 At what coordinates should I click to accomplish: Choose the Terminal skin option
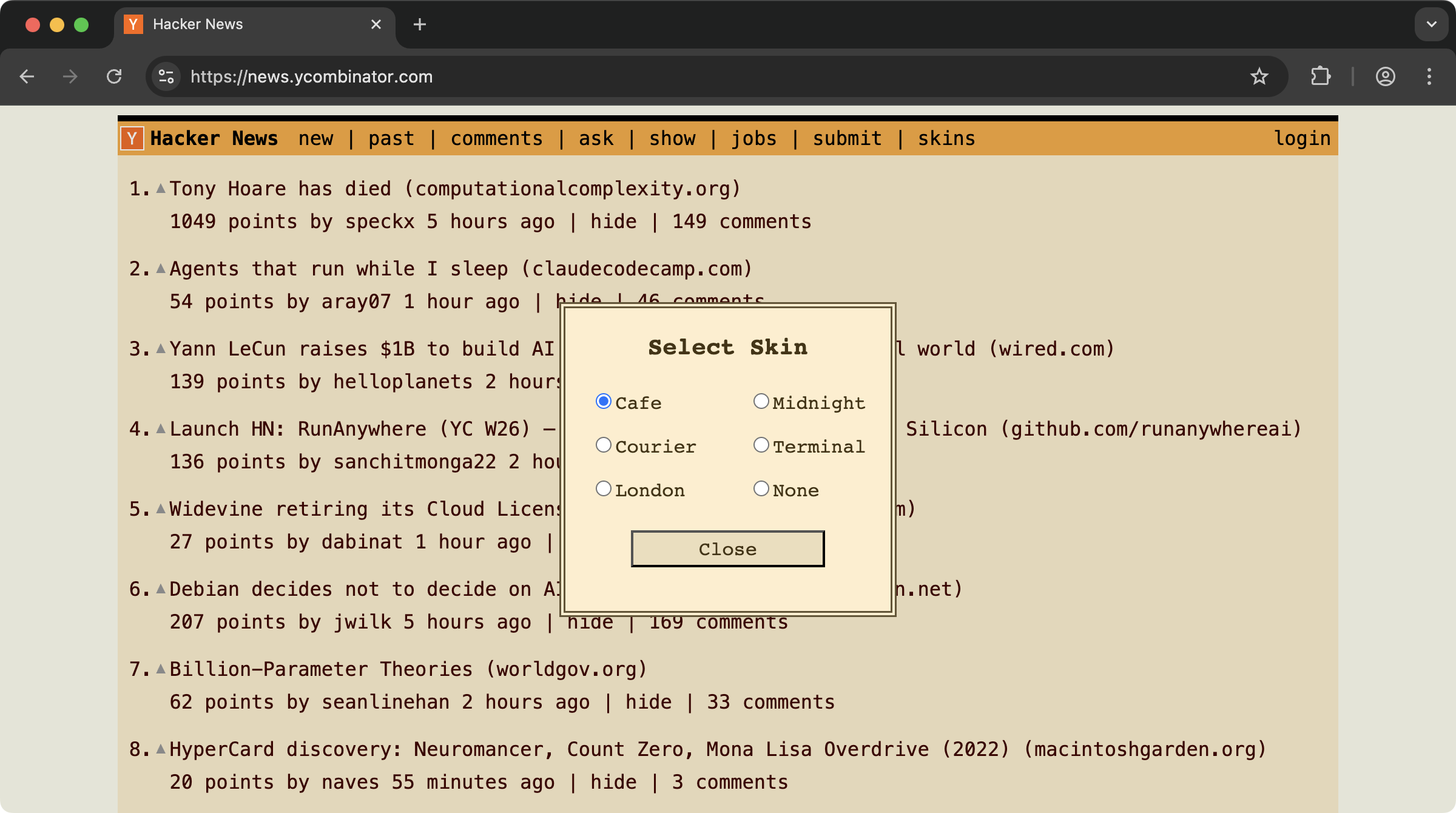(x=761, y=445)
